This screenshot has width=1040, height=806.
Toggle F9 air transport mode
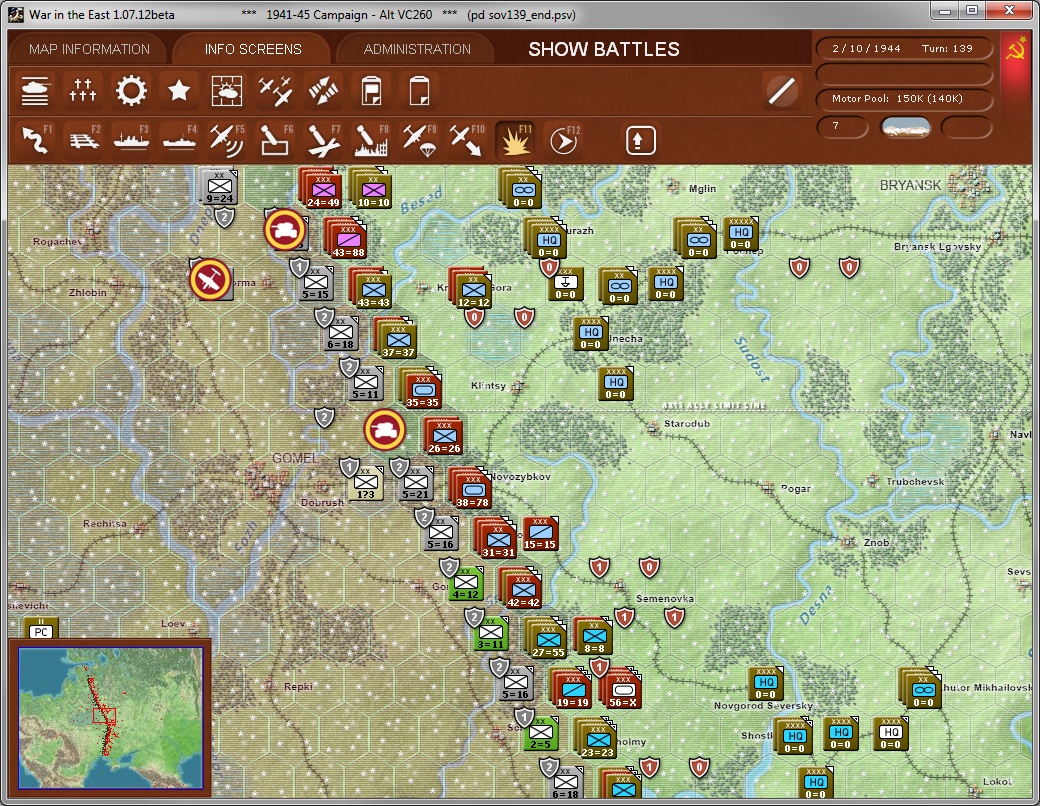(x=419, y=140)
